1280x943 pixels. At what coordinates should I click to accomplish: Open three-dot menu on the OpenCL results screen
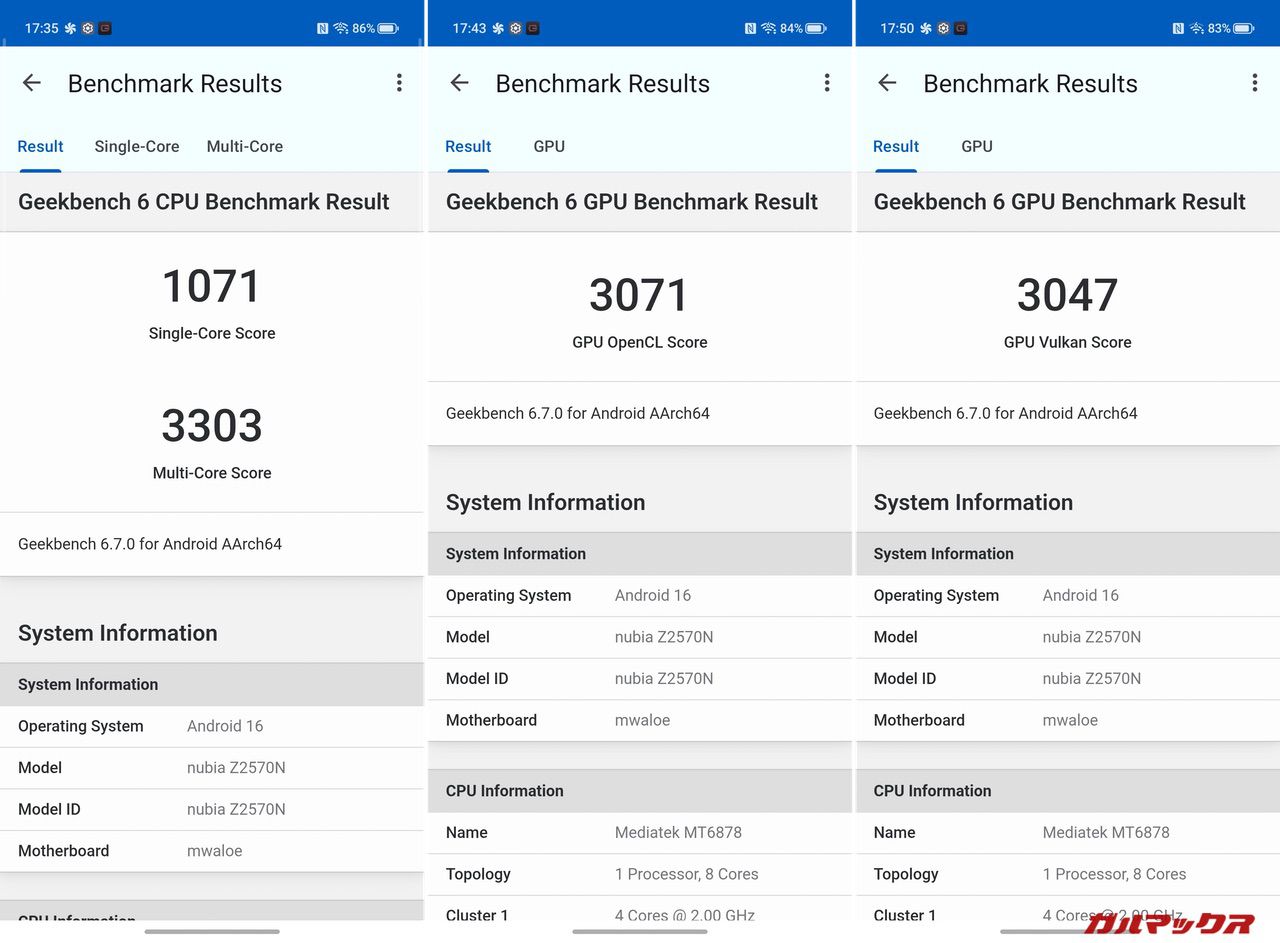(x=827, y=83)
